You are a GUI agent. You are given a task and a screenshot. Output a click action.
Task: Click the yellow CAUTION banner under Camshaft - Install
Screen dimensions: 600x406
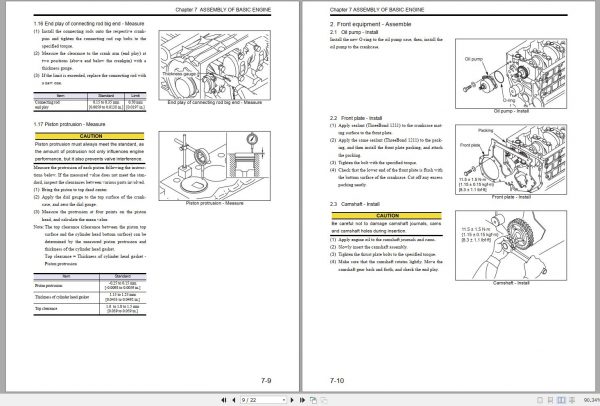386,215
